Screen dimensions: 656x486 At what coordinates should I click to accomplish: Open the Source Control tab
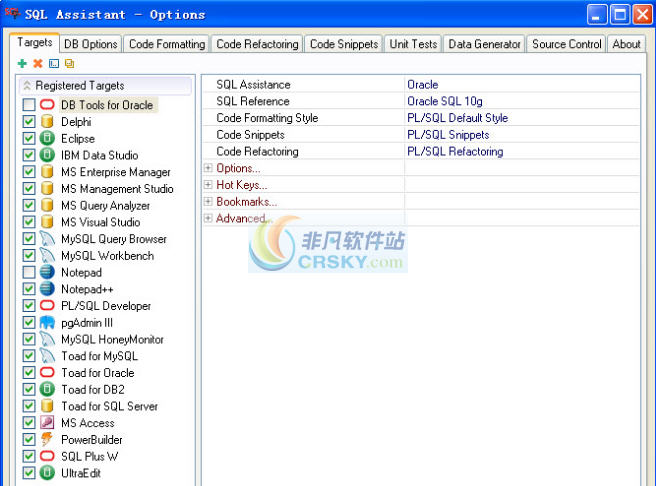click(566, 44)
